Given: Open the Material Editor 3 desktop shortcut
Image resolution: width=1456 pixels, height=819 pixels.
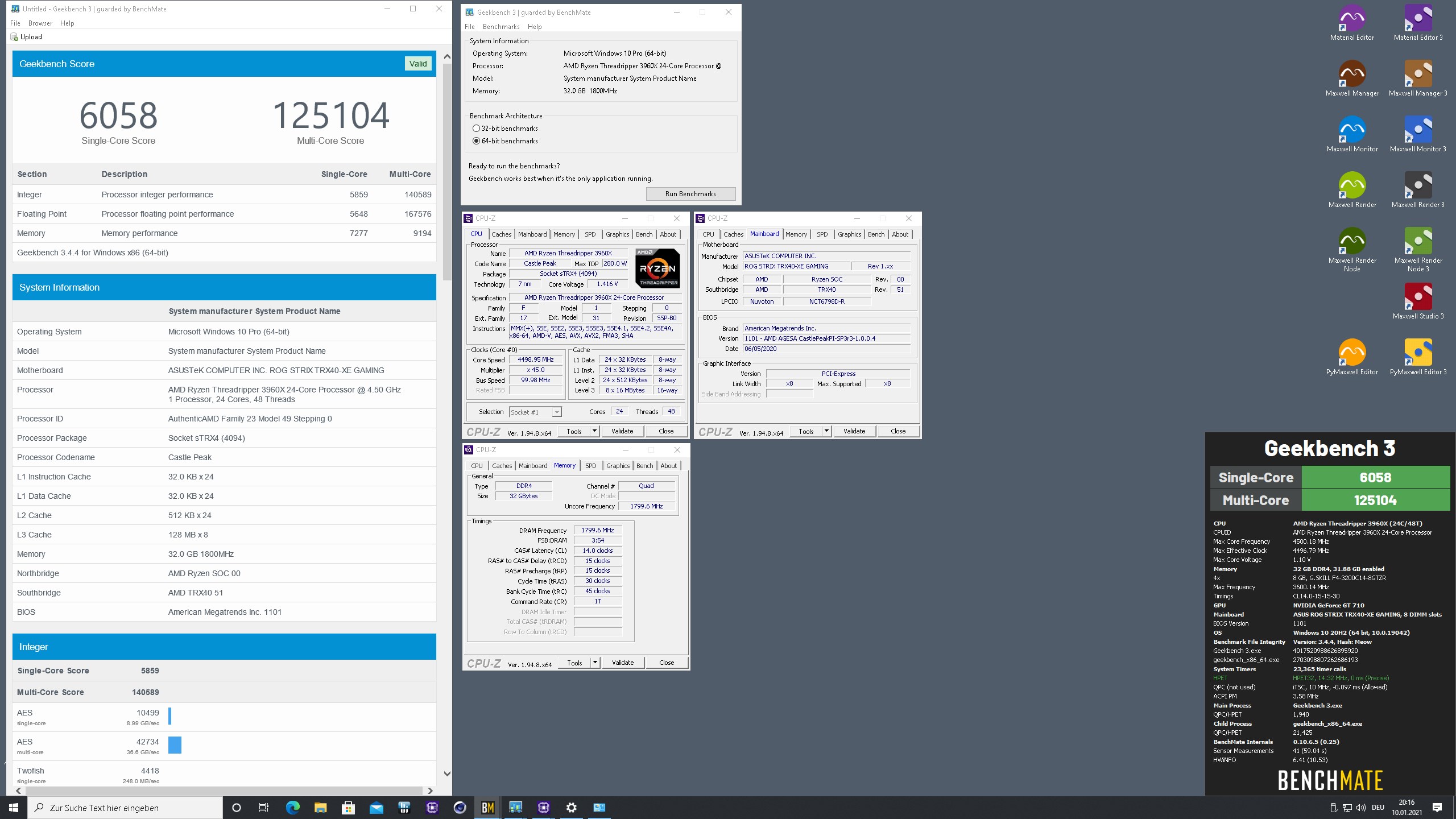Looking at the screenshot, I should tap(1418, 23).
